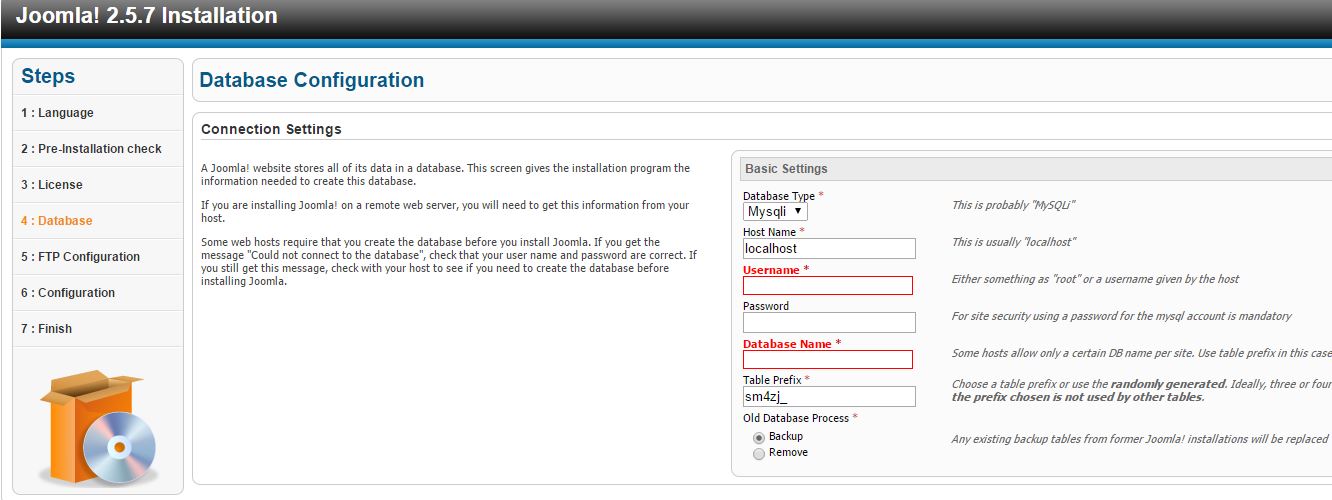
Task: Click the Database Configuration heading
Action: 312,80
